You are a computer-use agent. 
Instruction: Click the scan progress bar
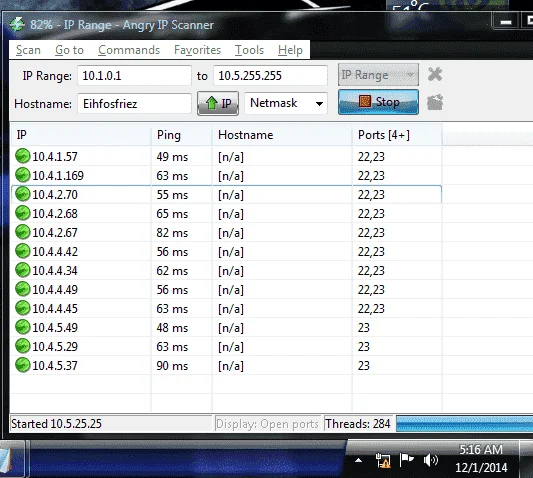pos(464,424)
